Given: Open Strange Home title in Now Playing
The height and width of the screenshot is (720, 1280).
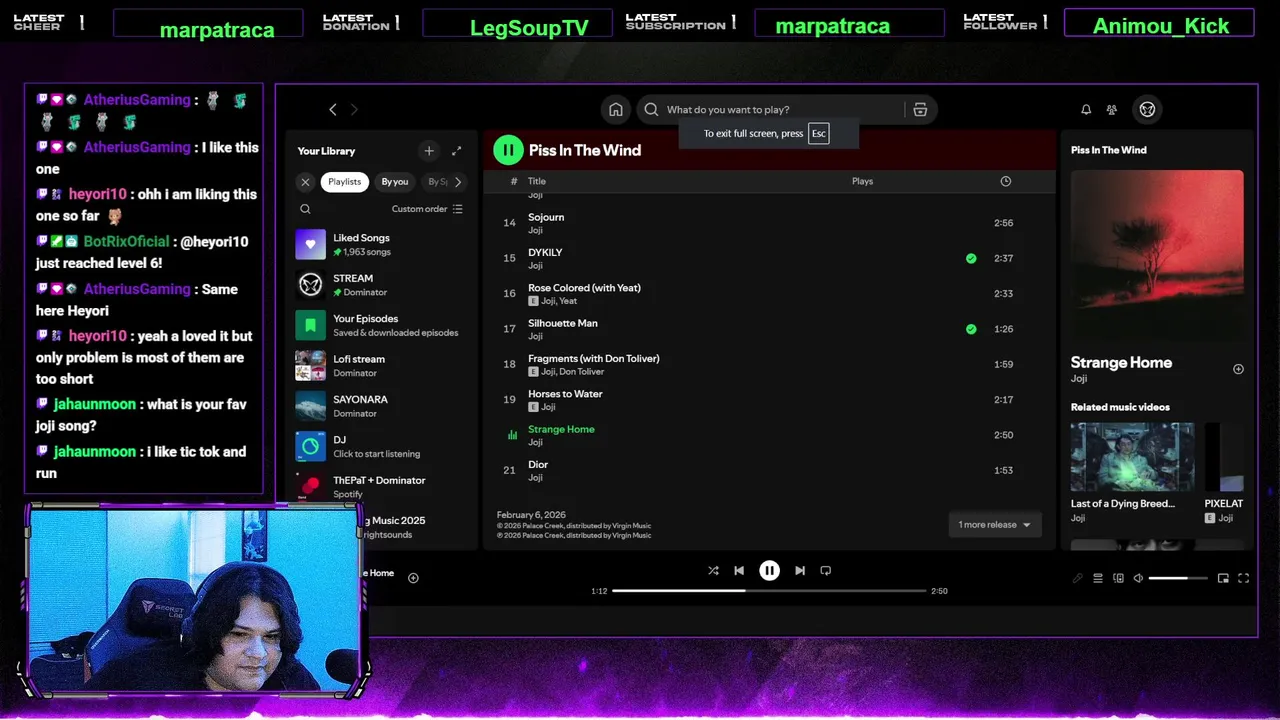Looking at the screenshot, I should [x=1121, y=362].
